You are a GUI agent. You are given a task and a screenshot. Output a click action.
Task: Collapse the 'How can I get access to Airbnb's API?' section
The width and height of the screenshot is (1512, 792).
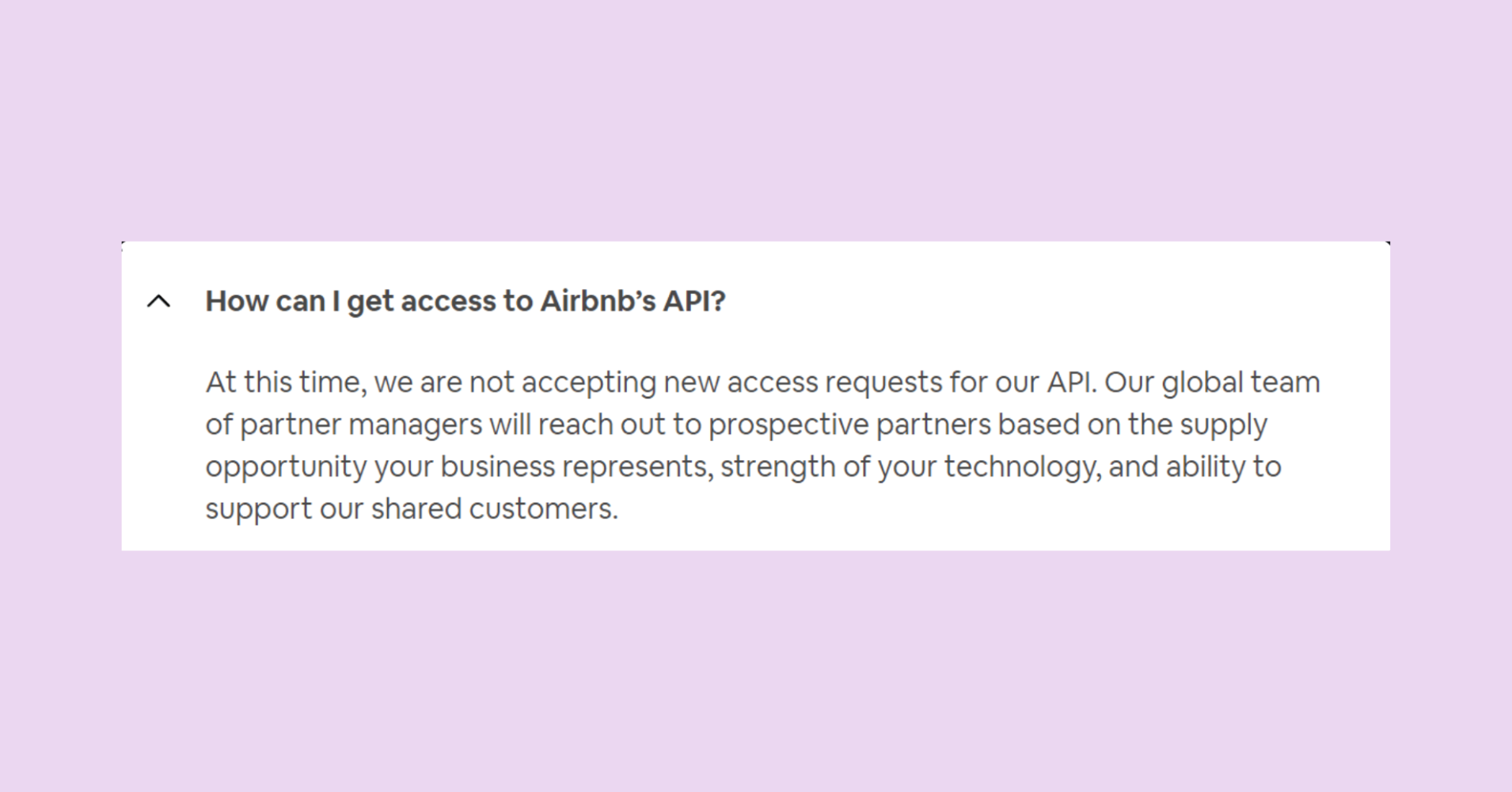(x=158, y=301)
